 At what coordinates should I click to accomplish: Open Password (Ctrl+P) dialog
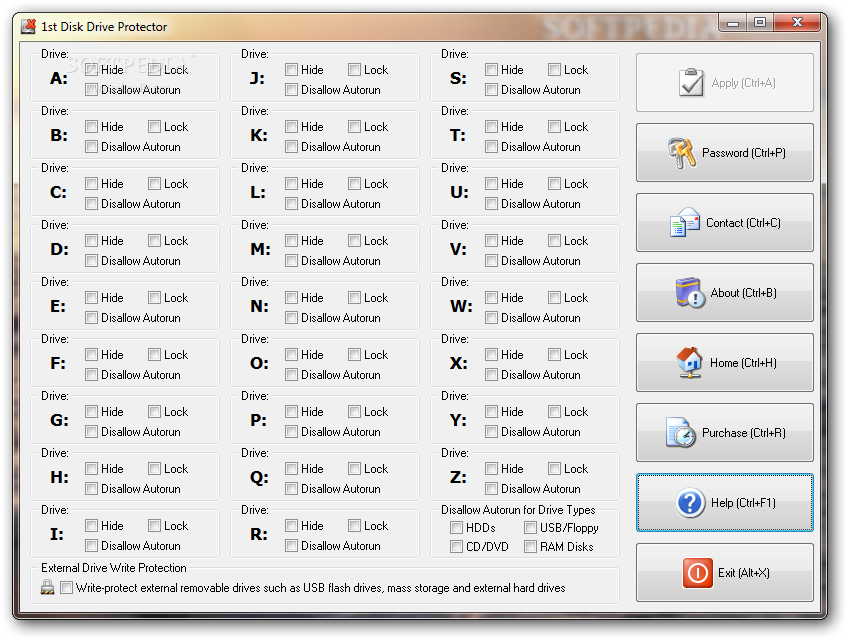725,153
